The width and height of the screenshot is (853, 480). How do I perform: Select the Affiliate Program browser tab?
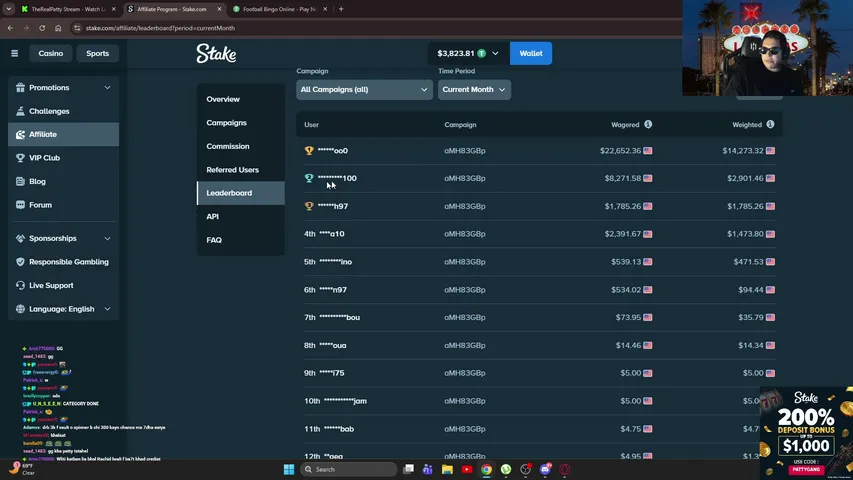click(174, 9)
